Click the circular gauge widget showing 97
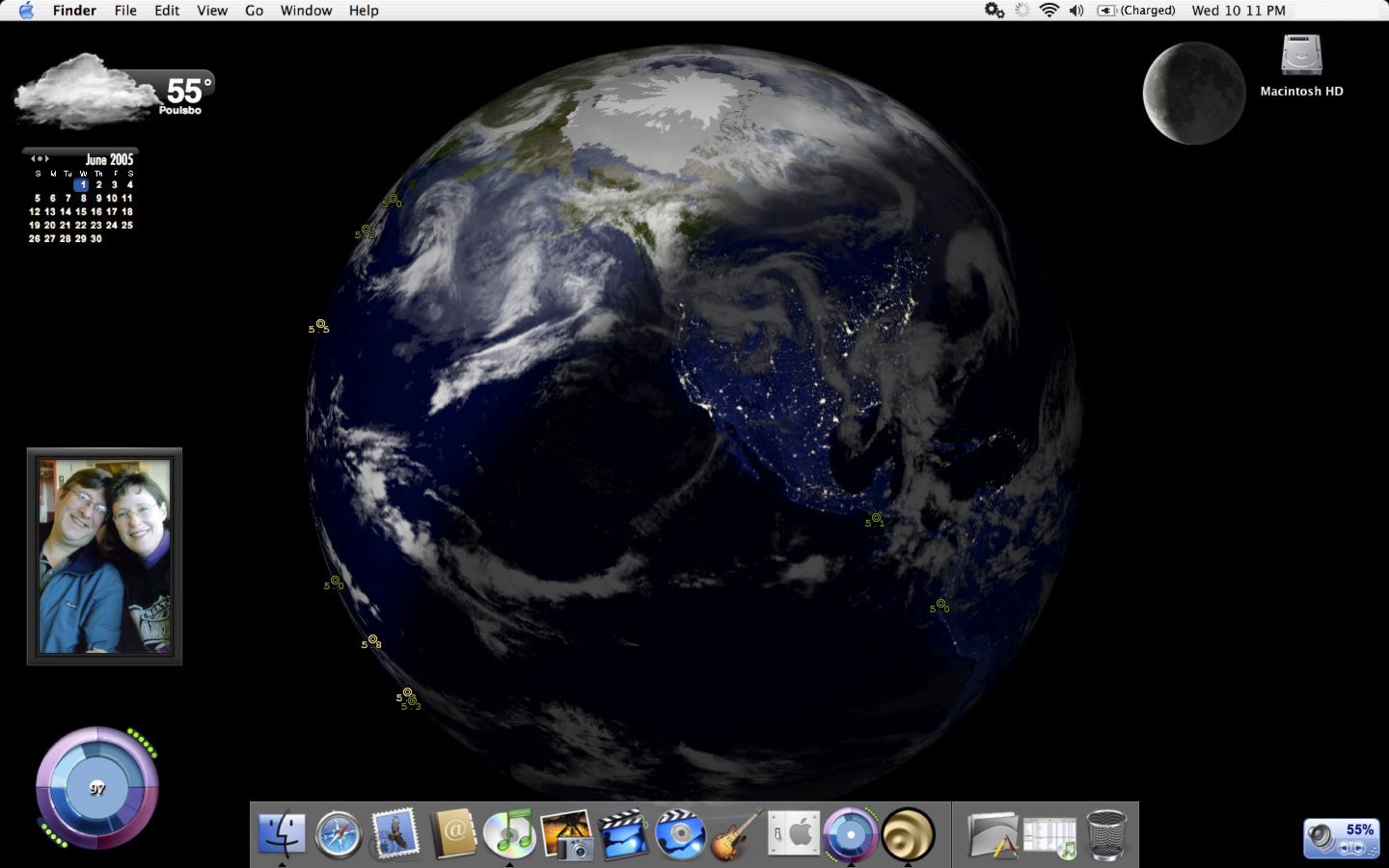This screenshot has width=1389, height=868. (x=97, y=788)
